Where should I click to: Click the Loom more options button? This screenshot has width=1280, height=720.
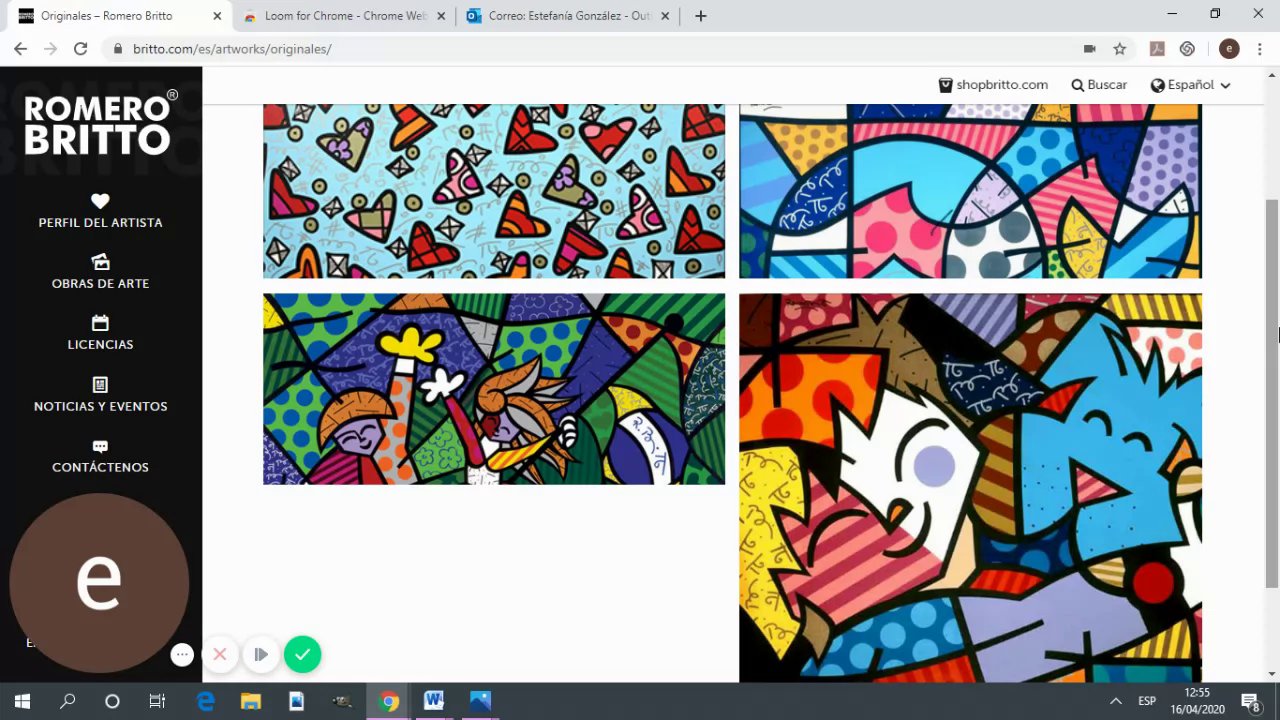coord(182,655)
